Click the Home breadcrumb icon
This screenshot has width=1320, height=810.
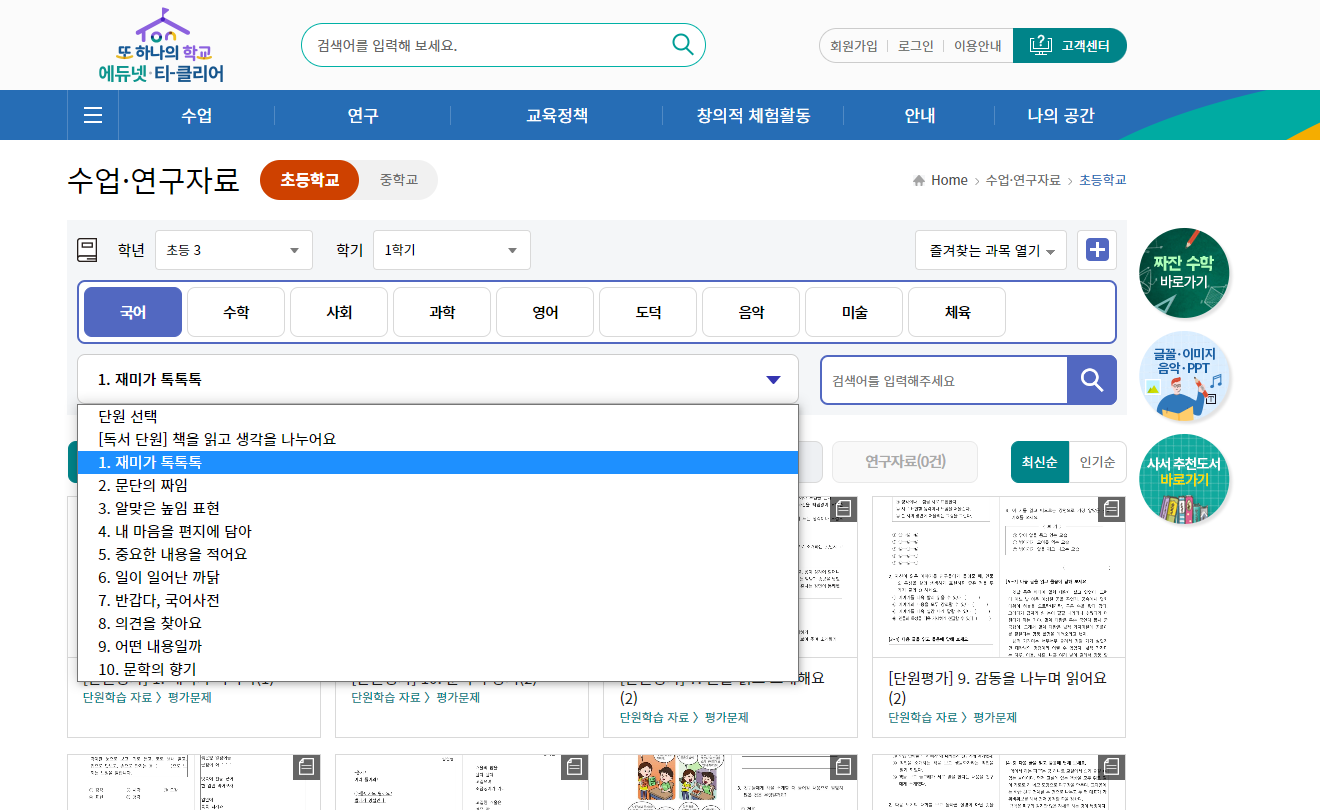click(918, 181)
